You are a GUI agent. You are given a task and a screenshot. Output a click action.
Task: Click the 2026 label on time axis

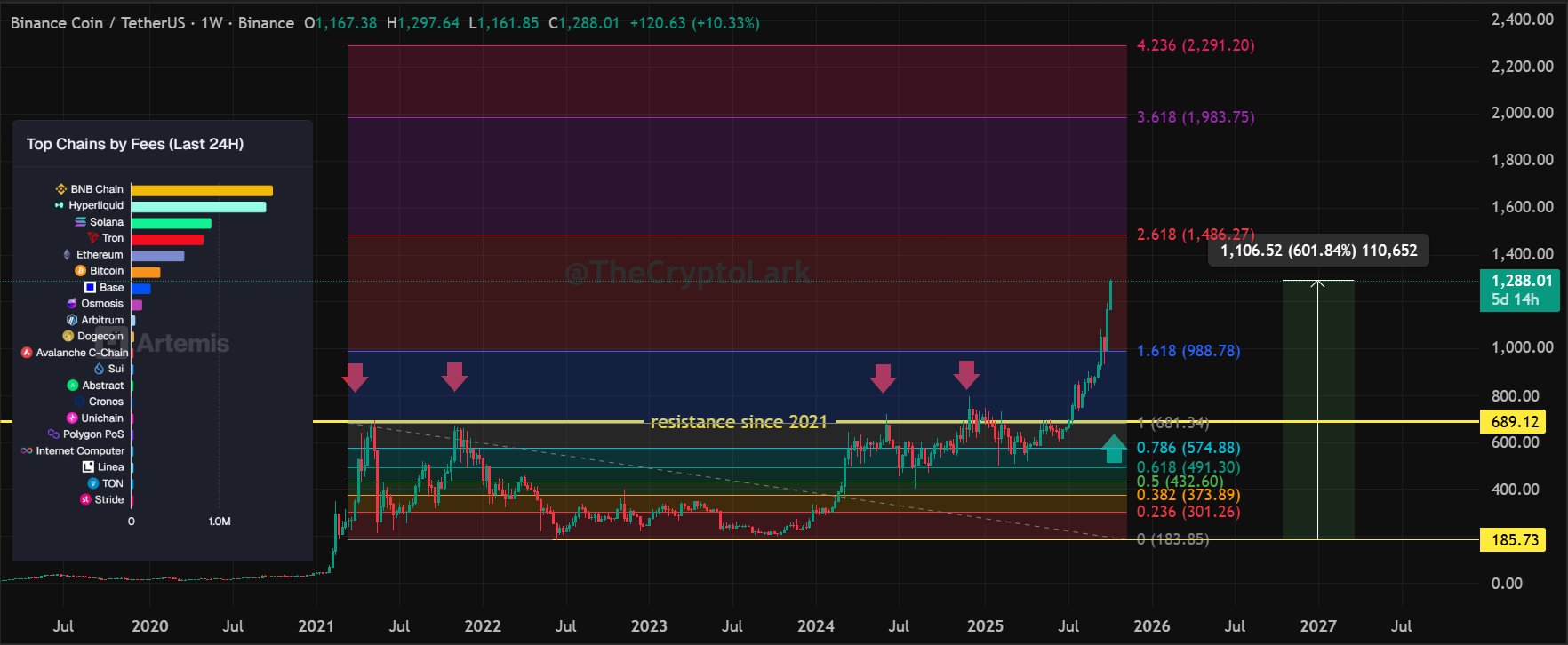[1151, 626]
